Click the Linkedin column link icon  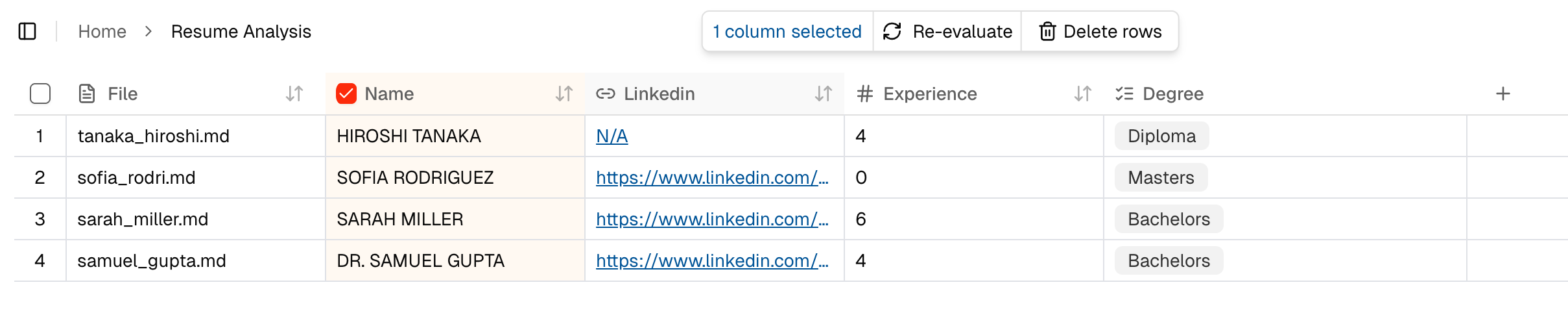tap(606, 94)
